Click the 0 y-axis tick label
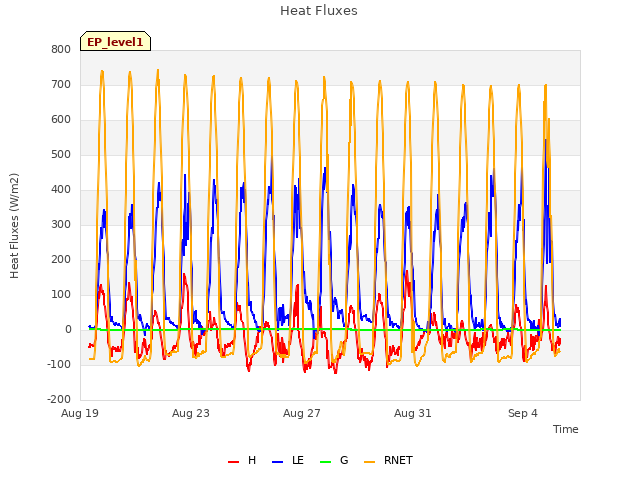The height and width of the screenshot is (480, 640). 68,330
